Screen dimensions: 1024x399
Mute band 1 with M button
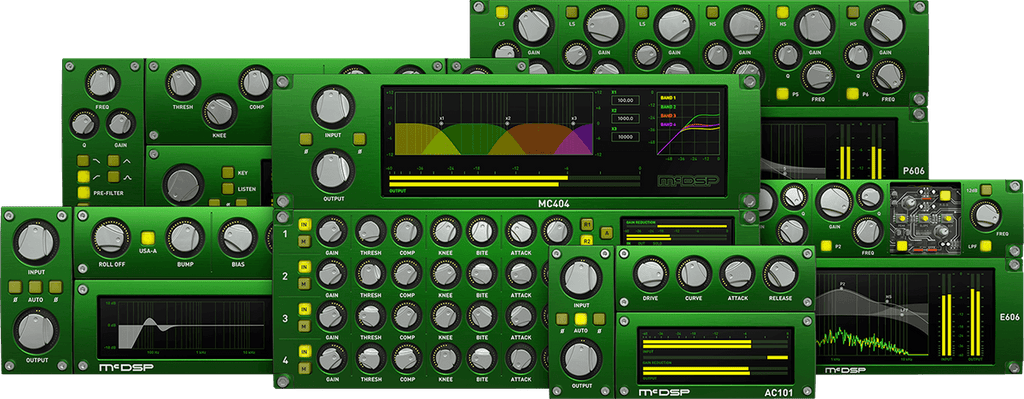coord(304,242)
